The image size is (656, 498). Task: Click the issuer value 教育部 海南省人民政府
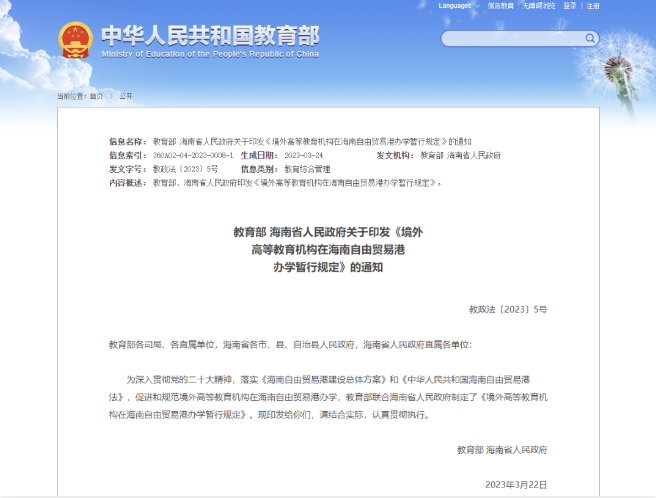tap(460, 155)
